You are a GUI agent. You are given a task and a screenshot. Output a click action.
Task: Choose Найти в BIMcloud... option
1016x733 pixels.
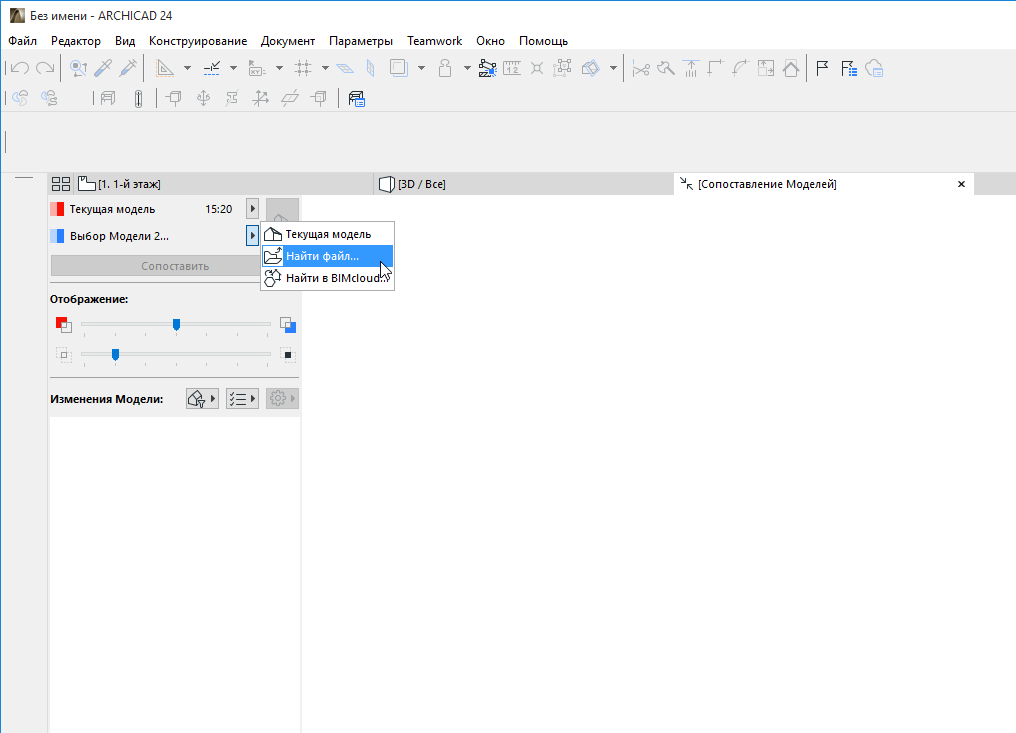[327, 278]
